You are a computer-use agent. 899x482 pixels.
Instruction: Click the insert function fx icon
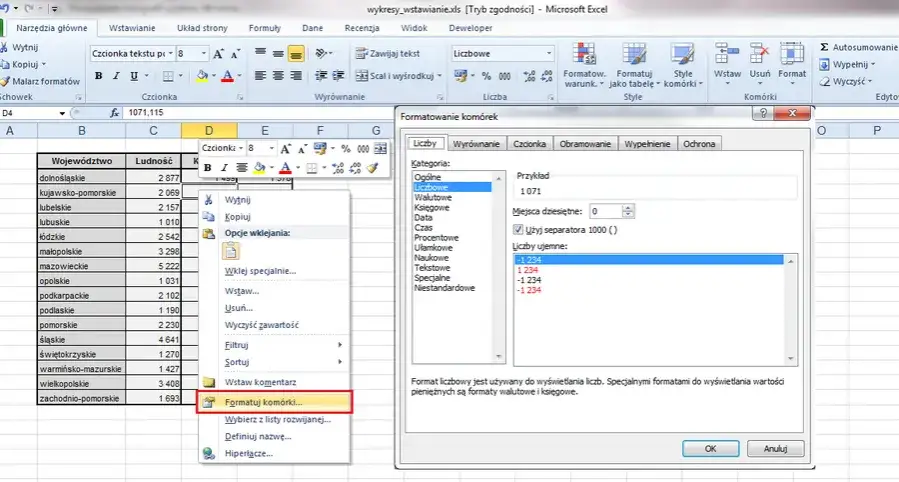(114, 114)
